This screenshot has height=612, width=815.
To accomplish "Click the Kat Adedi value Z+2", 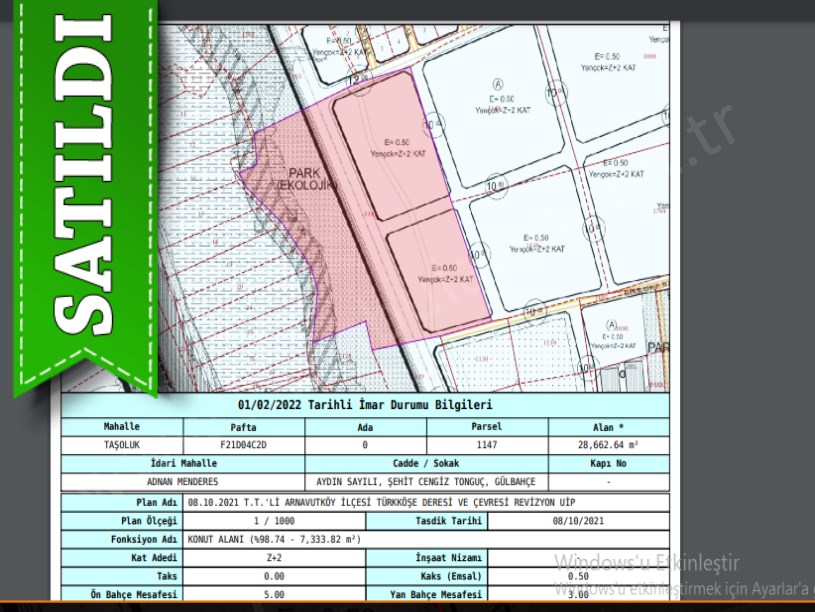I will tap(274, 558).
